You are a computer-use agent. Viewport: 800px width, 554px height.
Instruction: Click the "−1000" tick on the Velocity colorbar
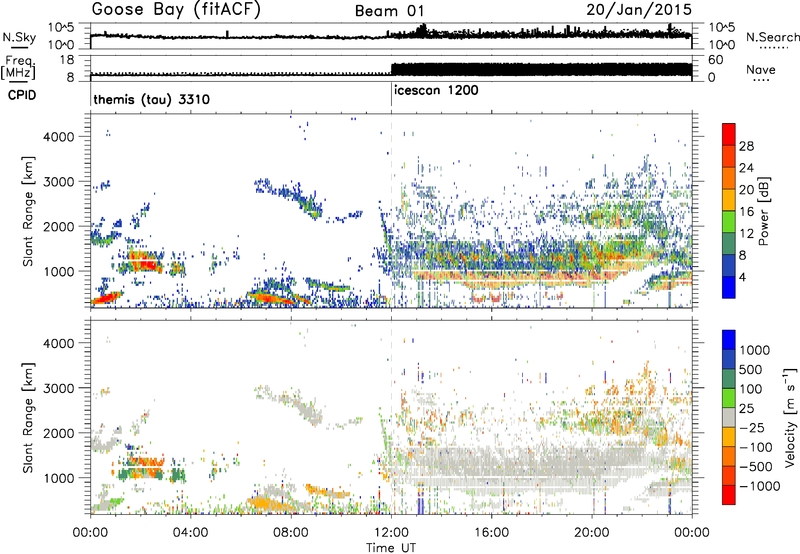(x=759, y=486)
